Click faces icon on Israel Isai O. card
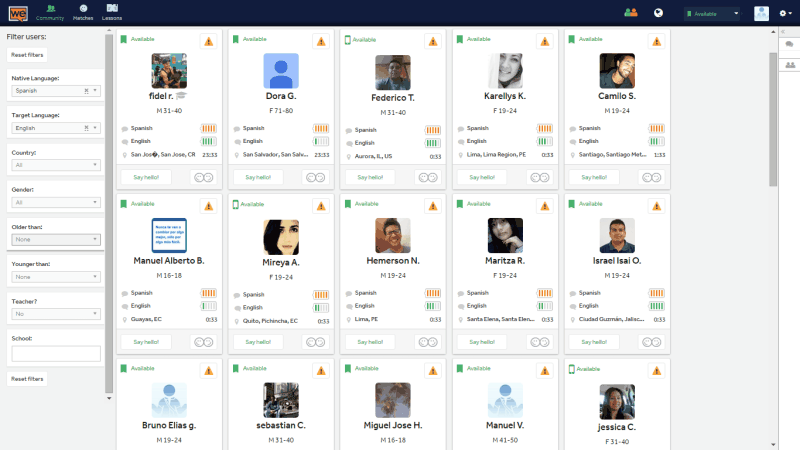Image resolution: width=800 pixels, height=450 pixels. click(x=652, y=342)
